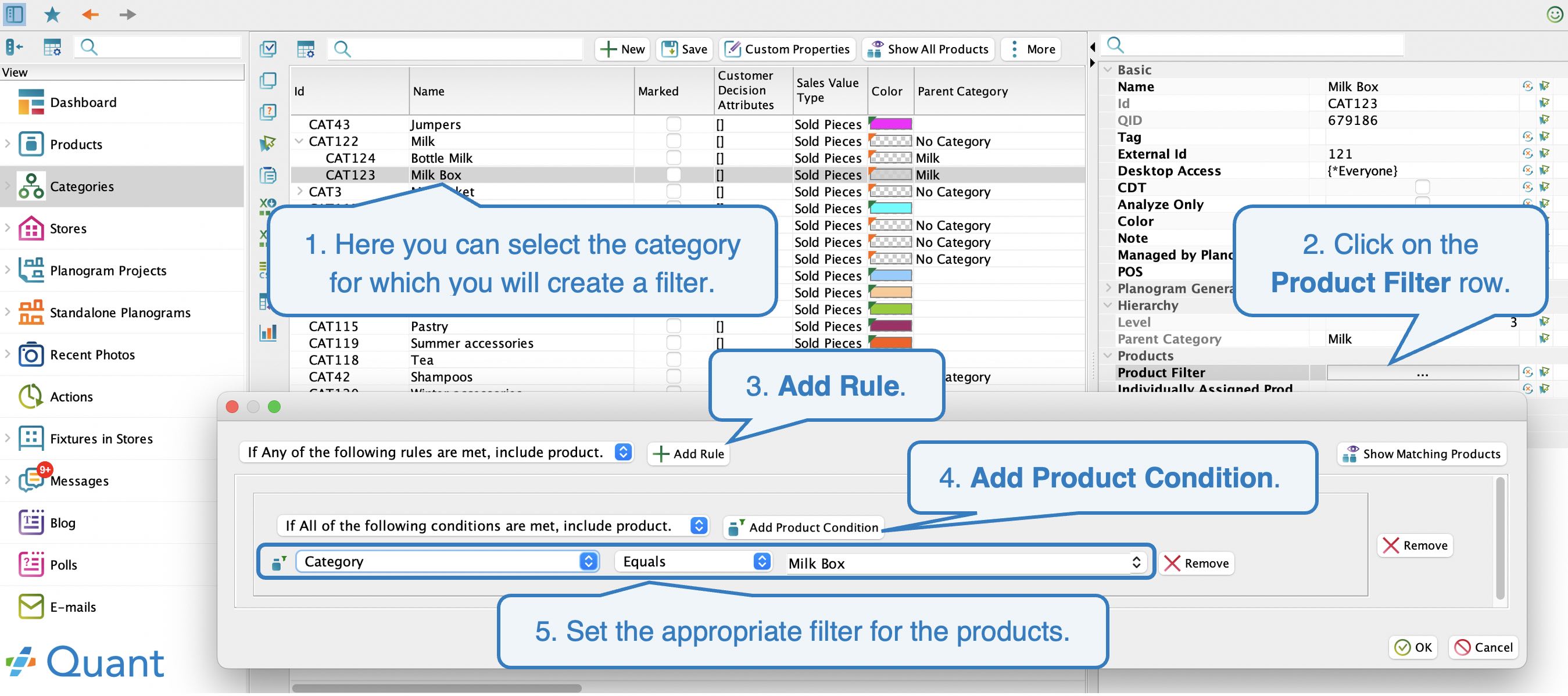This screenshot has width=1568, height=696.
Task: Go back with the orange arrow
Action: click(90, 14)
